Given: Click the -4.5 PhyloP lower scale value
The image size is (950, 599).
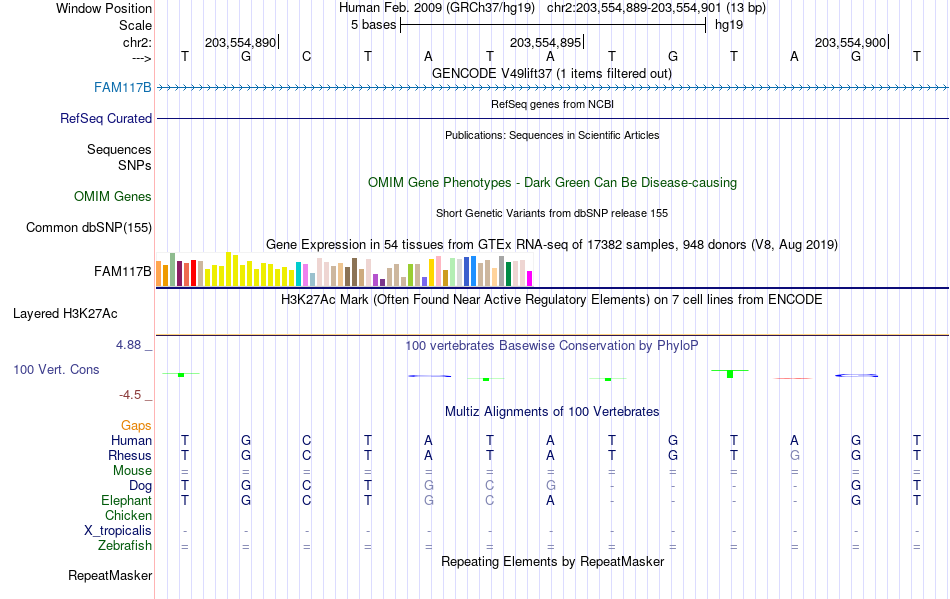Looking at the screenshot, I should [130, 395].
